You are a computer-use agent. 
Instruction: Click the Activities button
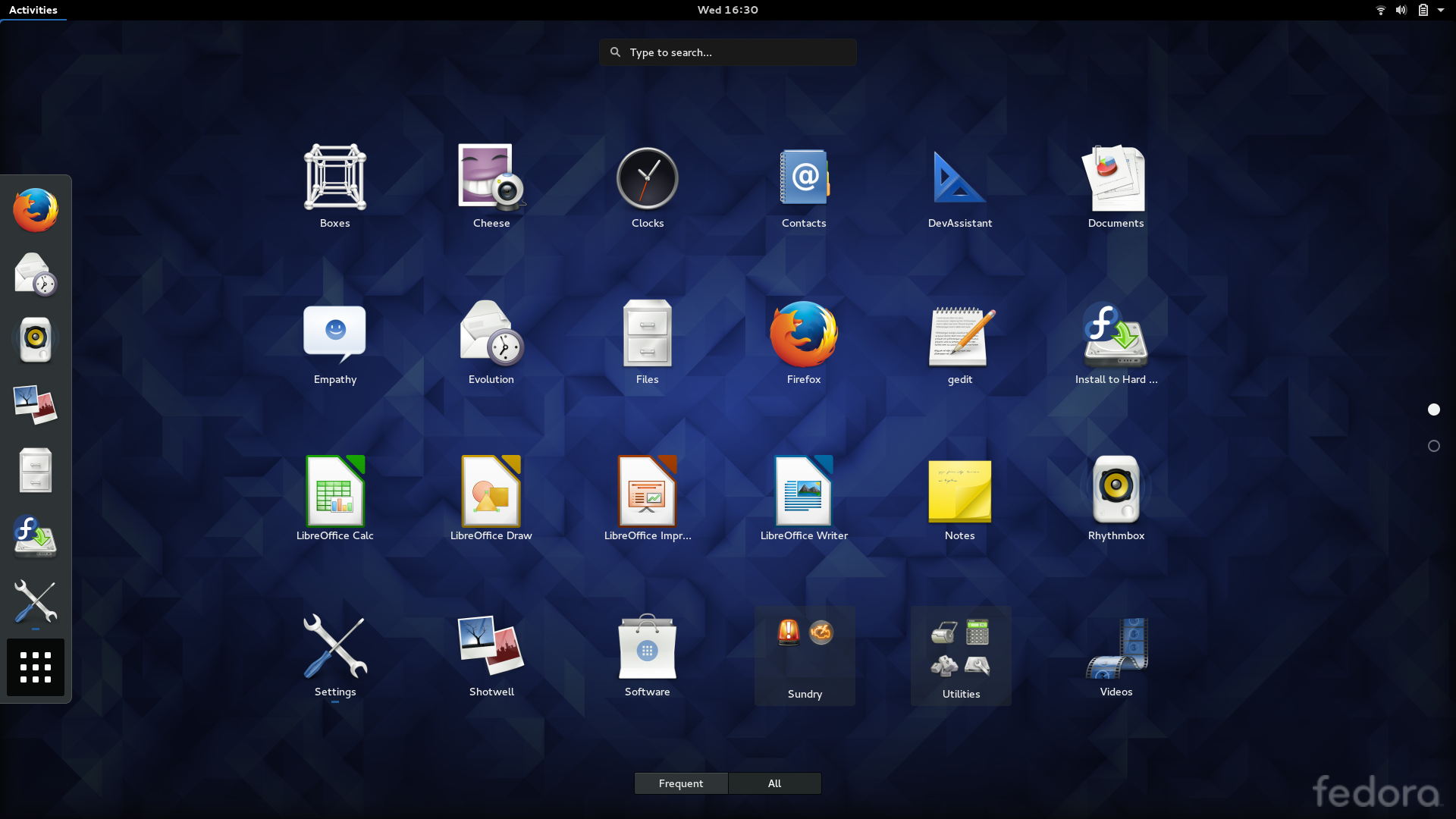pyautogui.click(x=33, y=10)
